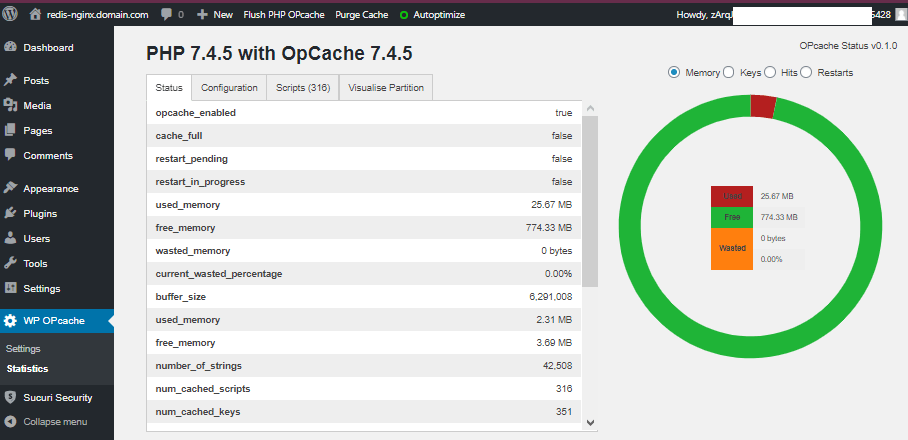Click the home icon for redis-nginx.domain.com
The height and width of the screenshot is (440, 908).
point(35,14)
